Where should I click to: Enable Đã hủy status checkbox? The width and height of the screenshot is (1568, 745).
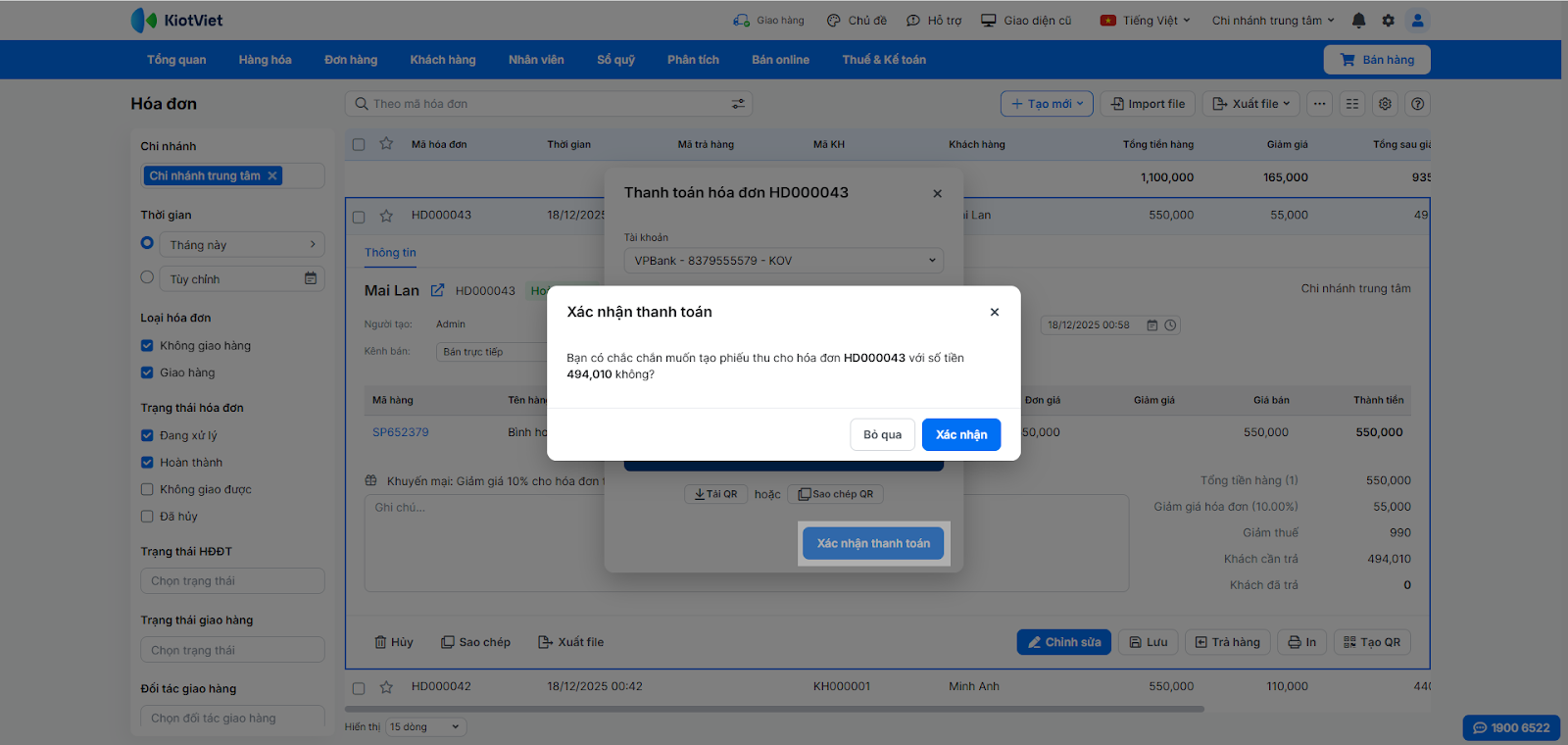tap(147, 517)
